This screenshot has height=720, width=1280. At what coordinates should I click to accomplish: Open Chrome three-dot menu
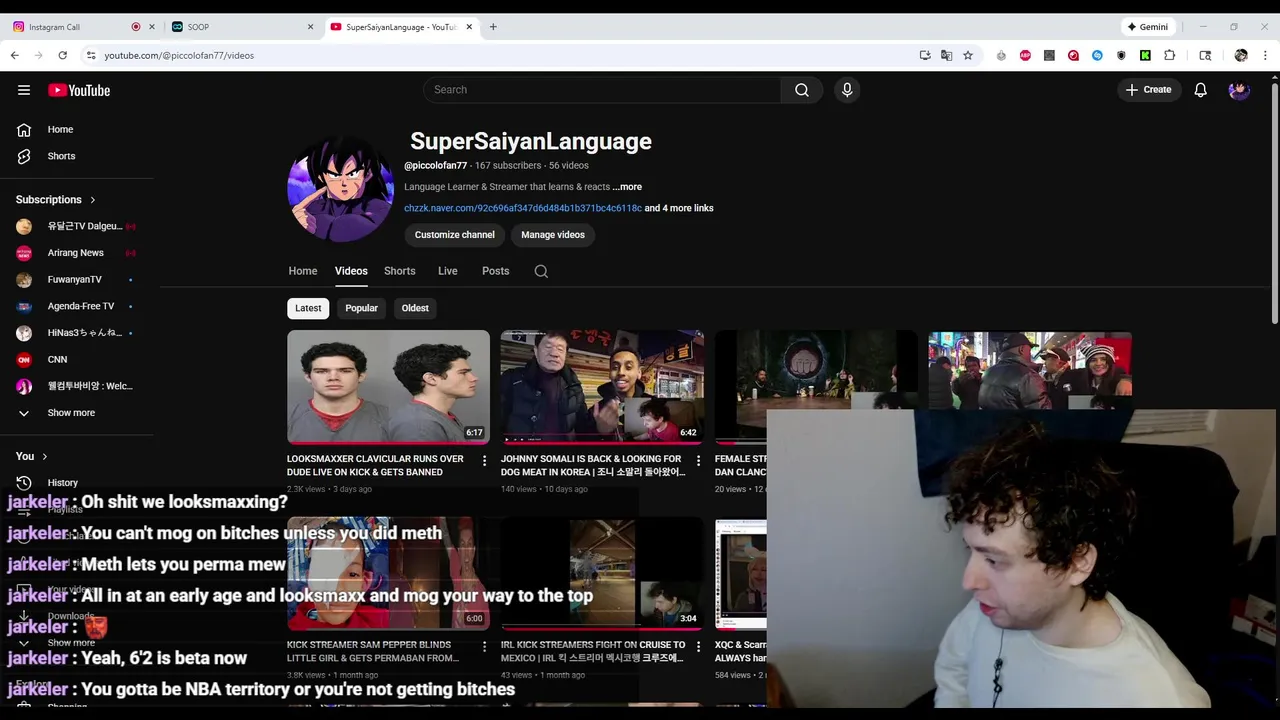pyautogui.click(x=1265, y=55)
